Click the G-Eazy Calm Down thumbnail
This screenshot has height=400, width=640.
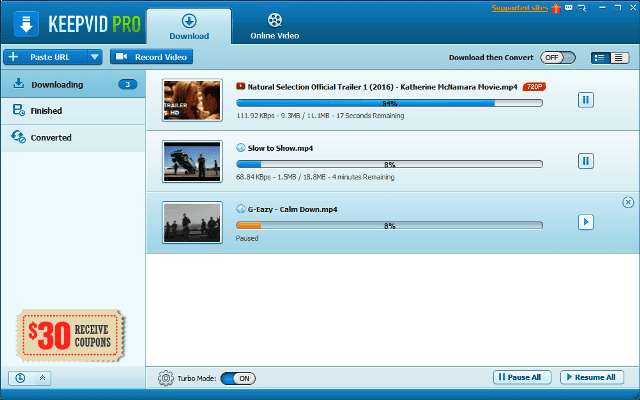point(192,222)
